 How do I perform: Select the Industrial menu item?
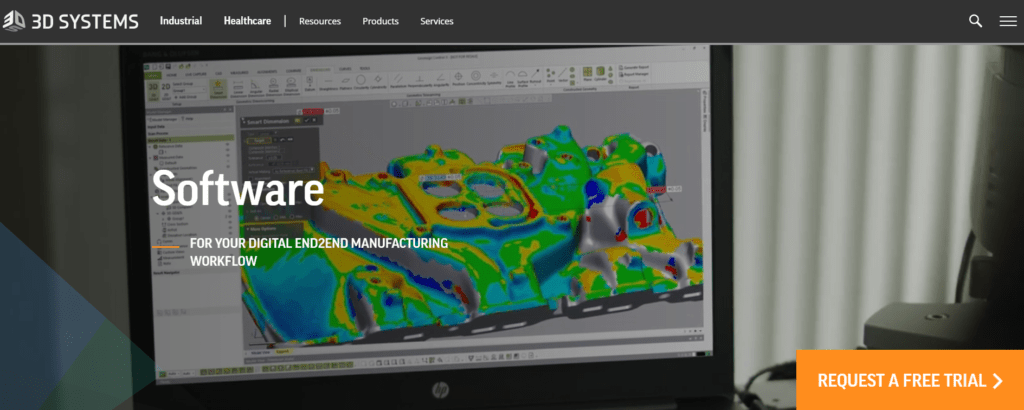coord(180,21)
